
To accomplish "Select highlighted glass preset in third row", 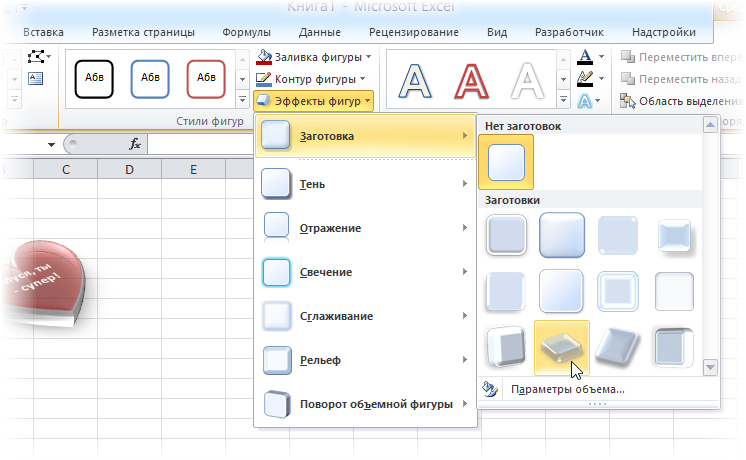I will (562, 348).
